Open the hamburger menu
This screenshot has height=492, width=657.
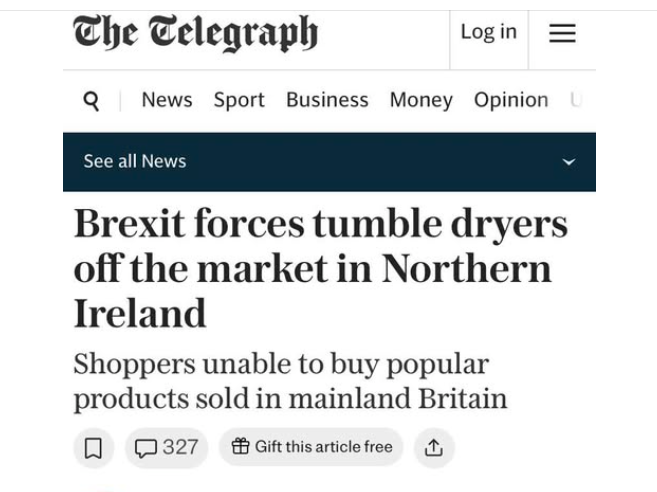562,33
